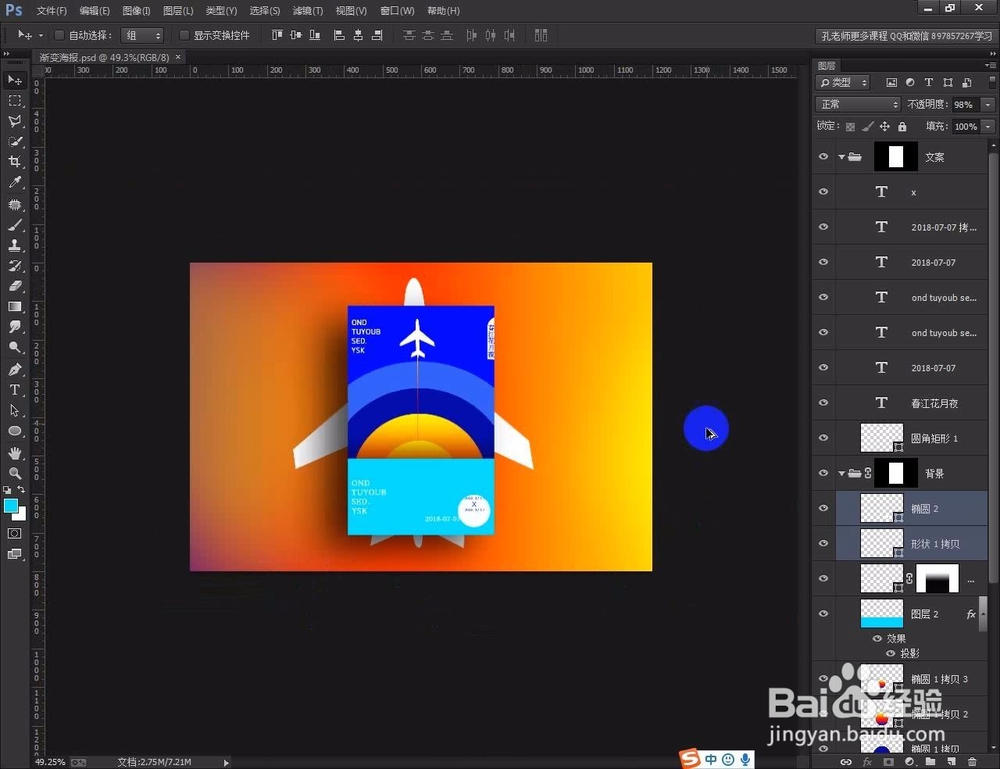
Task: Enable the lock-all toggle in the Layers panel
Action: [x=903, y=126]
